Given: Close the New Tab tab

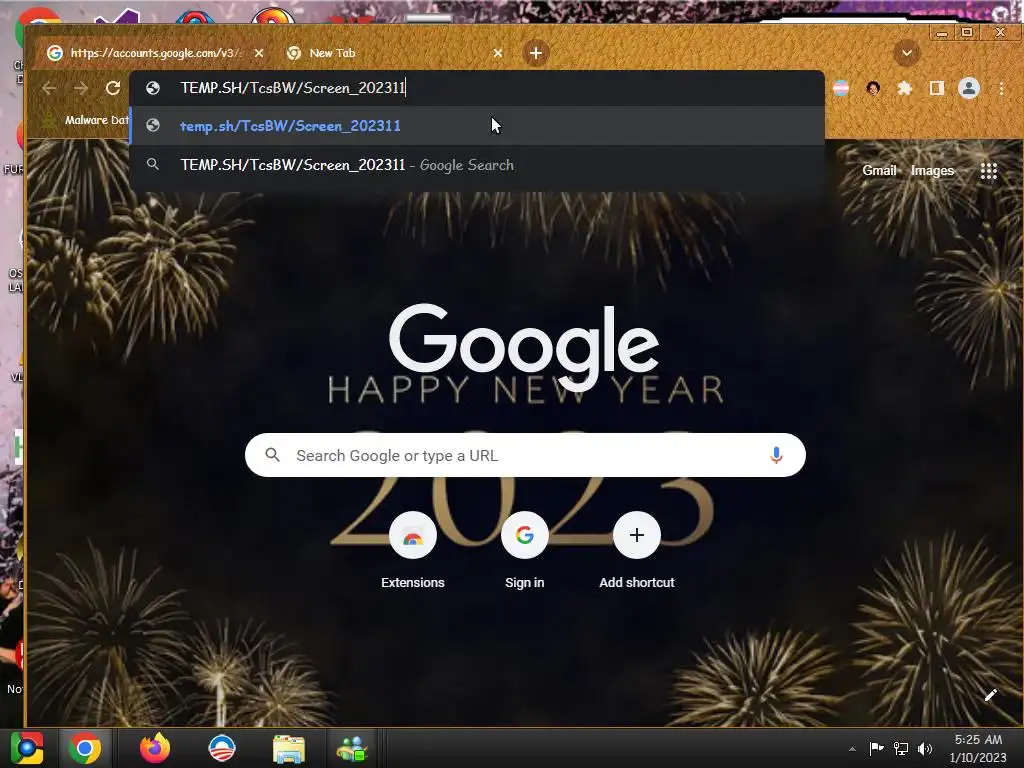Looking at the screenshot, I should coord(498,53).
